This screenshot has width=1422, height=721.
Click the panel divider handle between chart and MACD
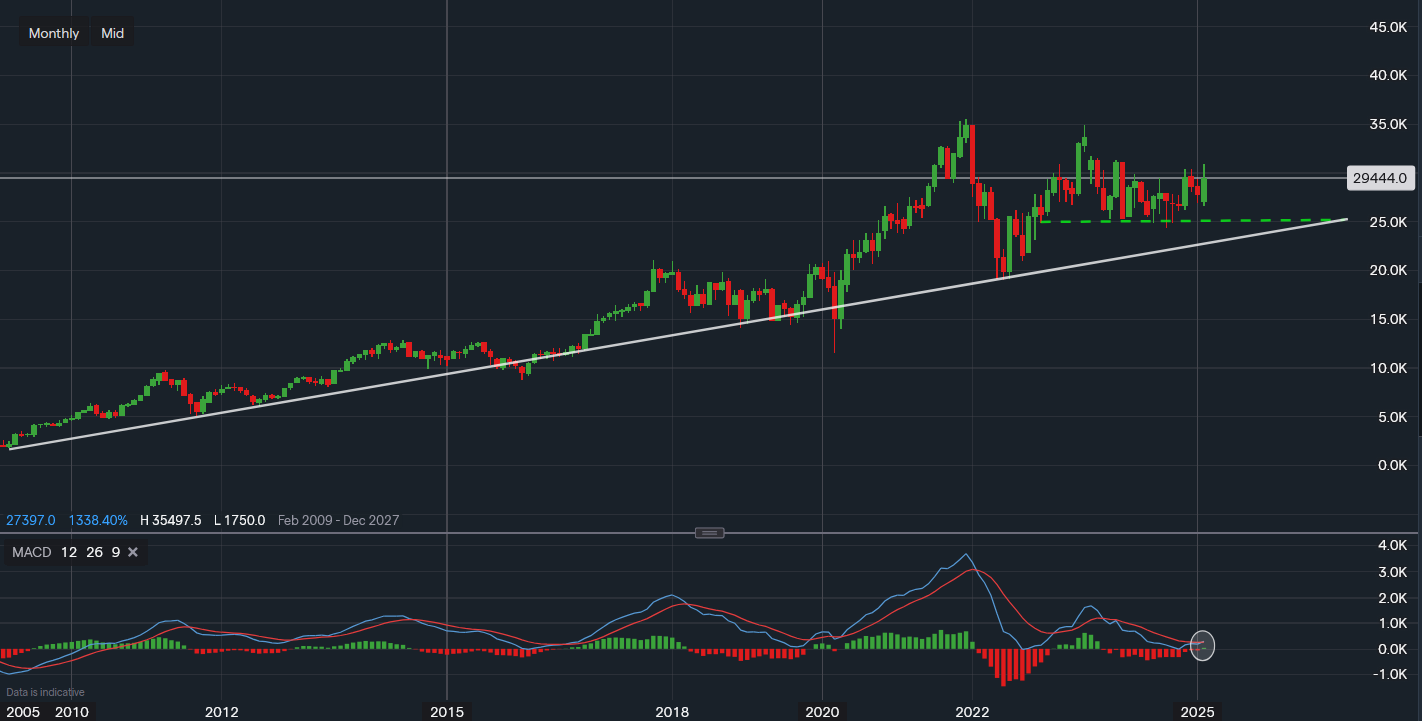point(710,533)
